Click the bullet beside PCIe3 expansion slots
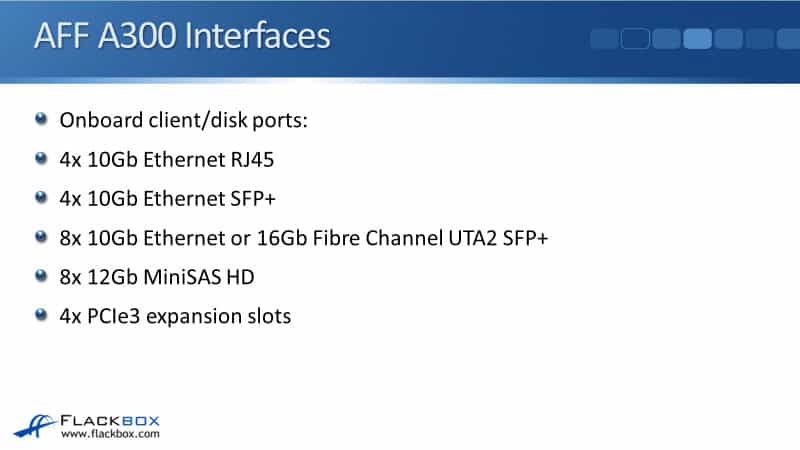The image size is (800, 450). pos(40,315)
